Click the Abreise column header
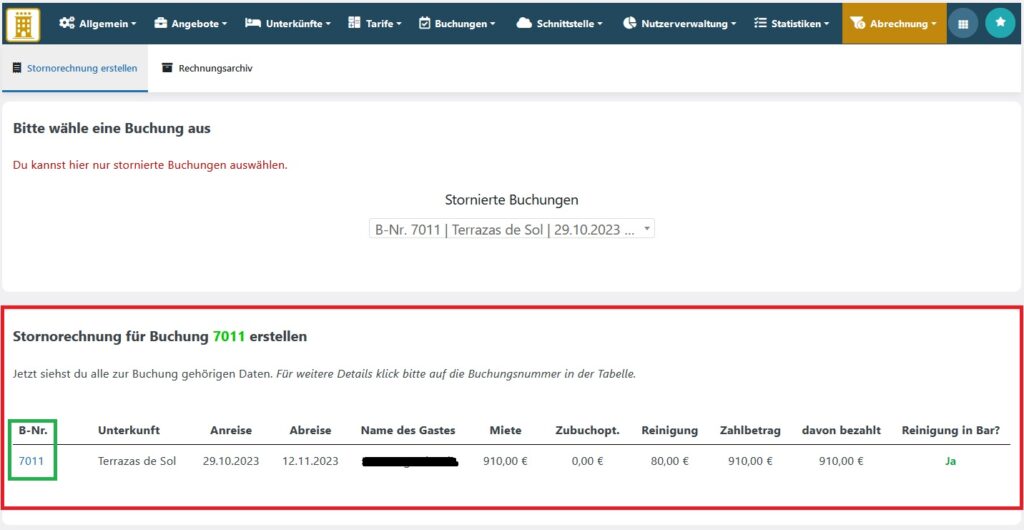The height and width of the screenshot is (530, 1024). coord(310,430)
